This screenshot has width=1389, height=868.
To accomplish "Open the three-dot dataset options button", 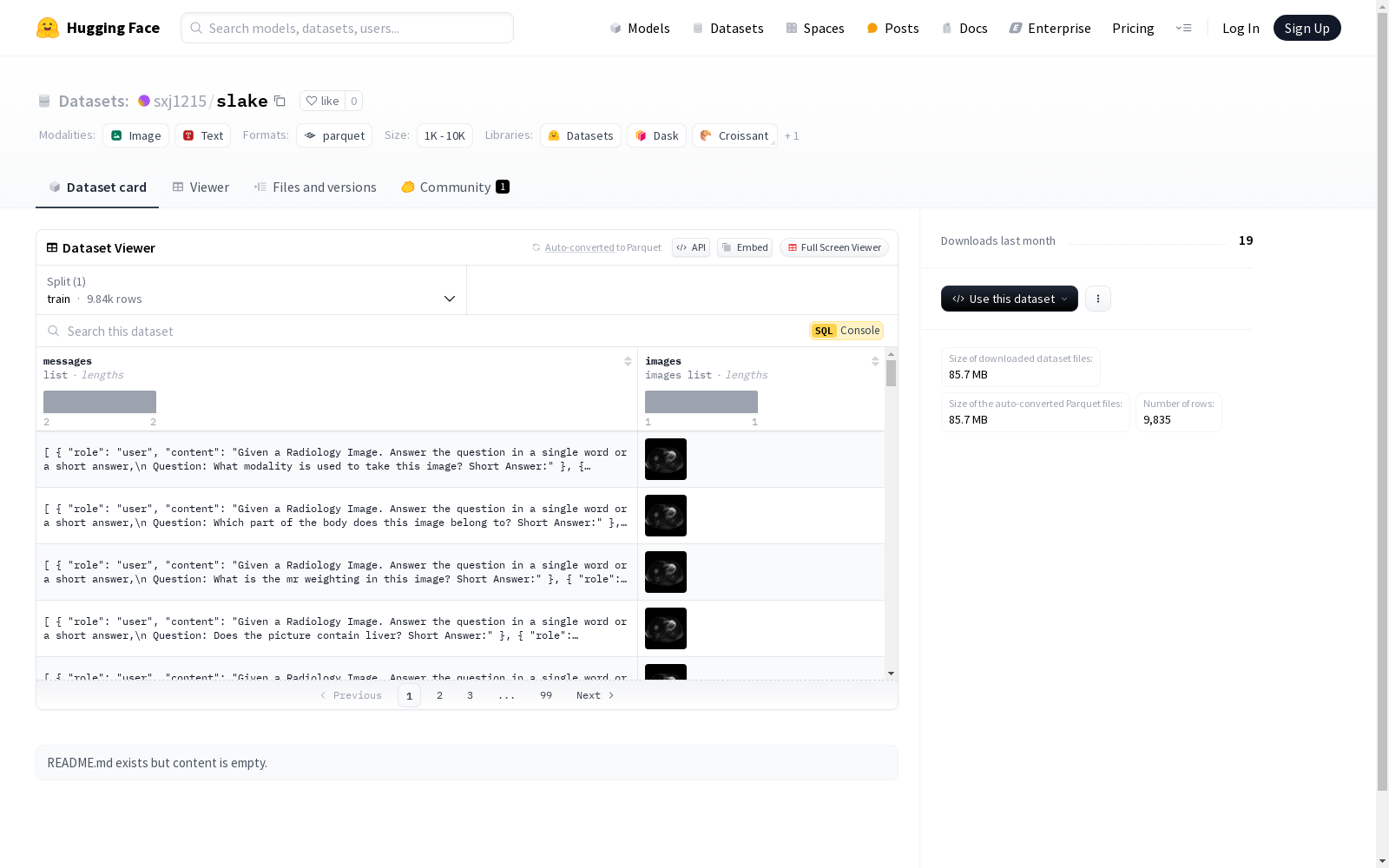I will point(1098,299).
